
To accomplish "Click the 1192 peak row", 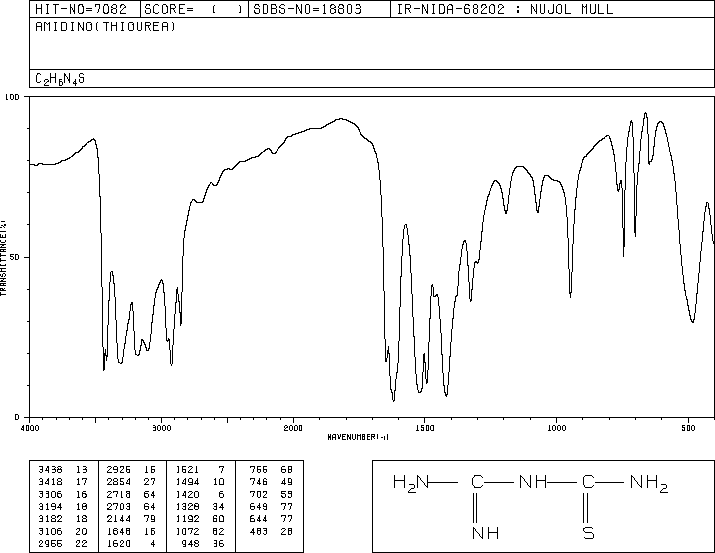I will point(201,519).
